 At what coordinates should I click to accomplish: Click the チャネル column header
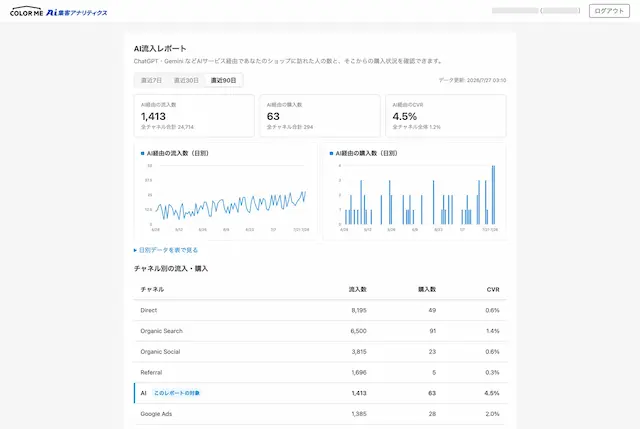coord(152,289)
